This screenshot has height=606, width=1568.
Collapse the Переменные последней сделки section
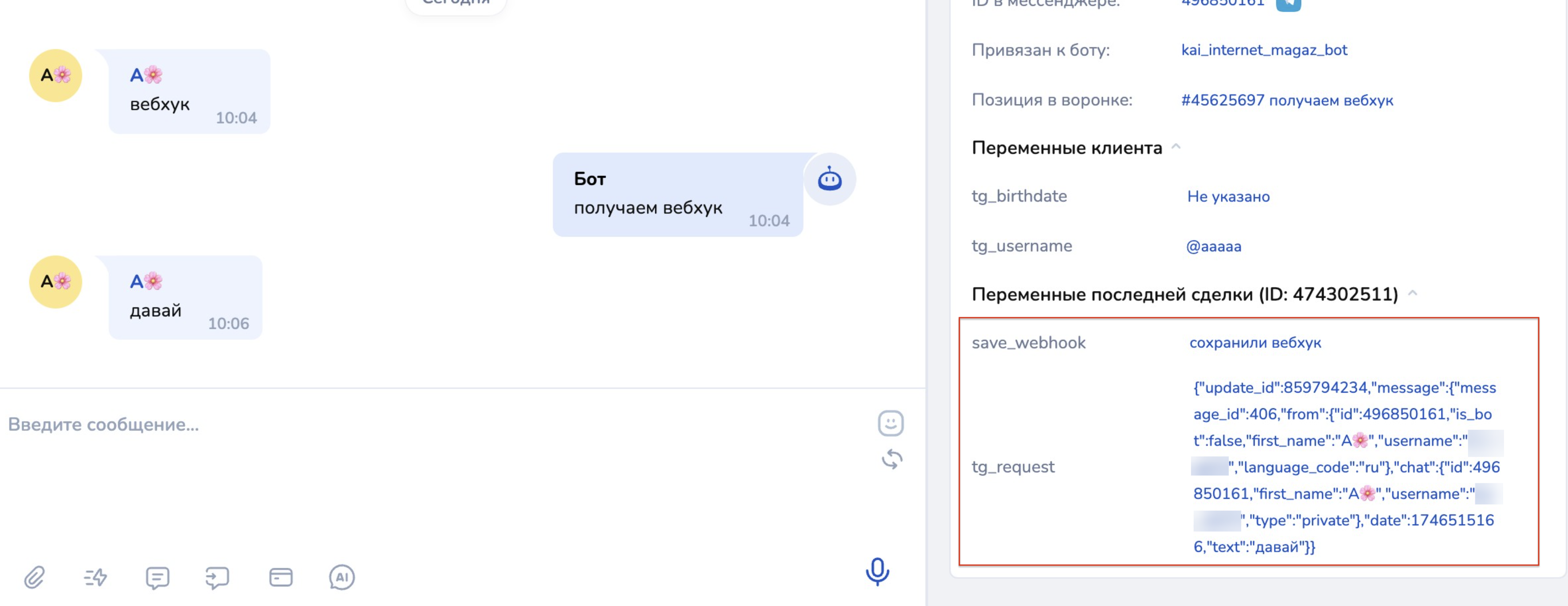(1413, 294)
